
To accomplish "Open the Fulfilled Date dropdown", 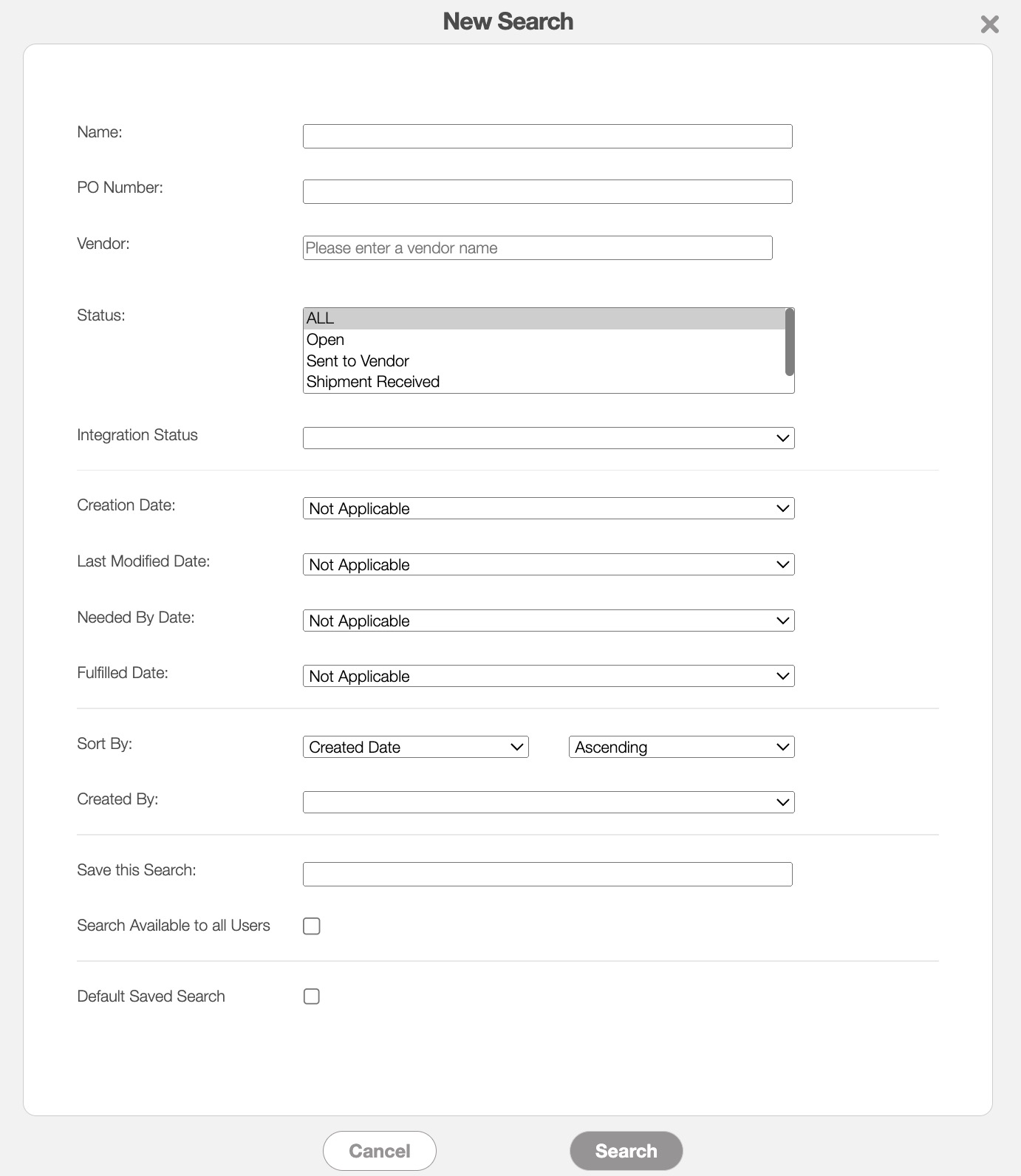I will (x=548, y=677).
